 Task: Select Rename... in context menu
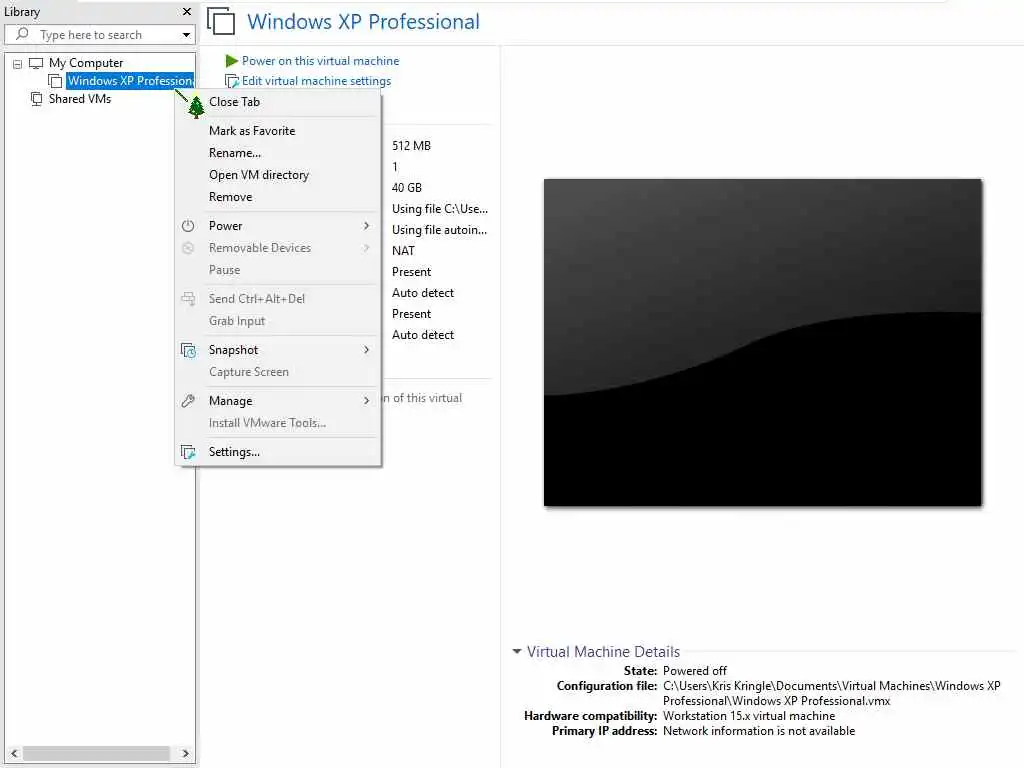(278, 153)
